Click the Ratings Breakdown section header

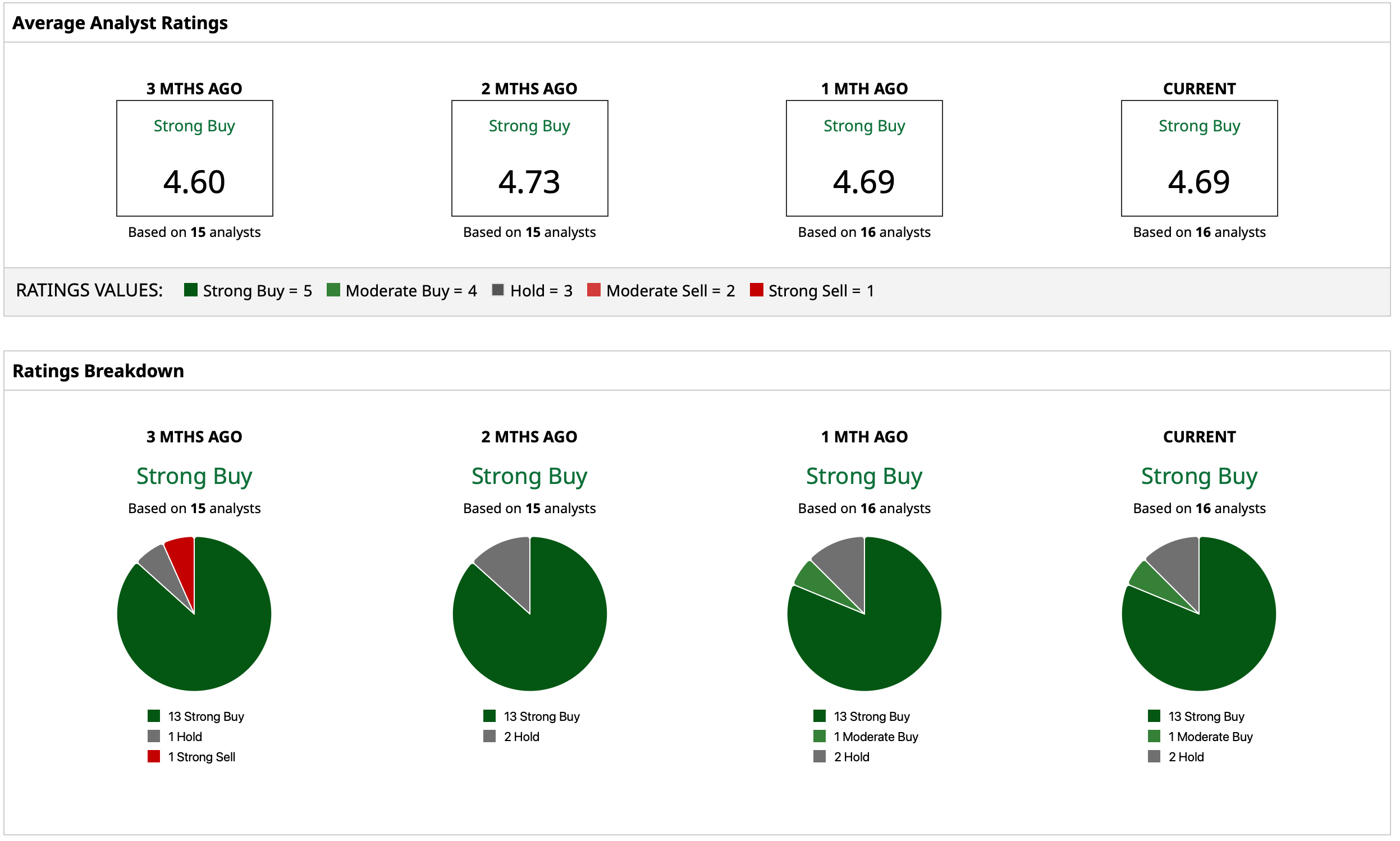pos(98,371)
